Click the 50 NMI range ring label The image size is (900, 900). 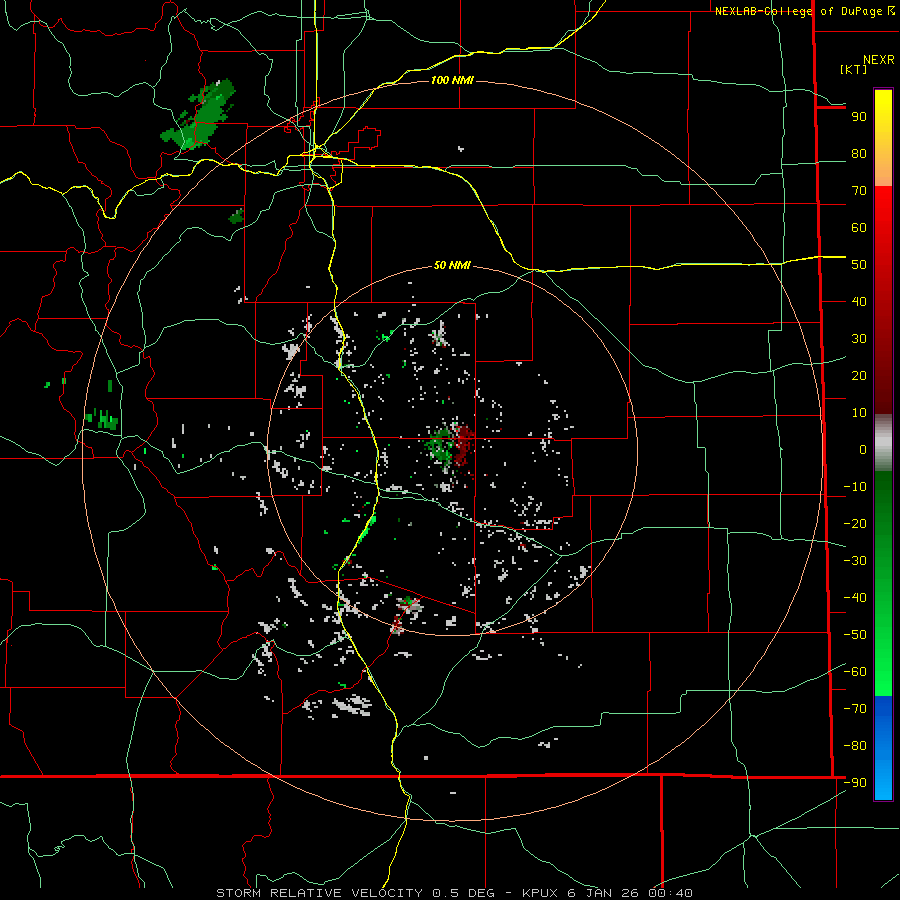[452, 265]
